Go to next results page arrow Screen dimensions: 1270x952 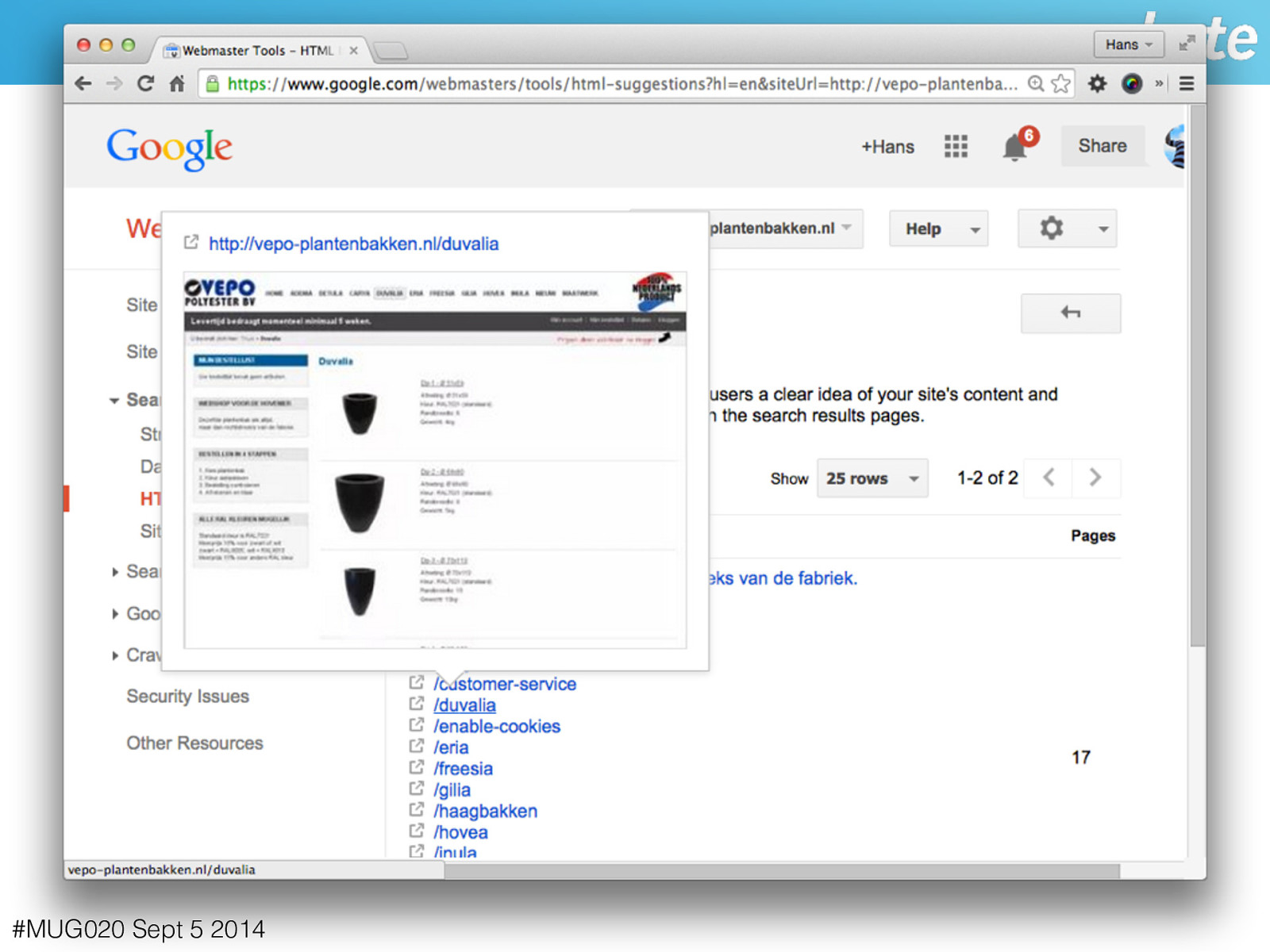point(1095,478)
